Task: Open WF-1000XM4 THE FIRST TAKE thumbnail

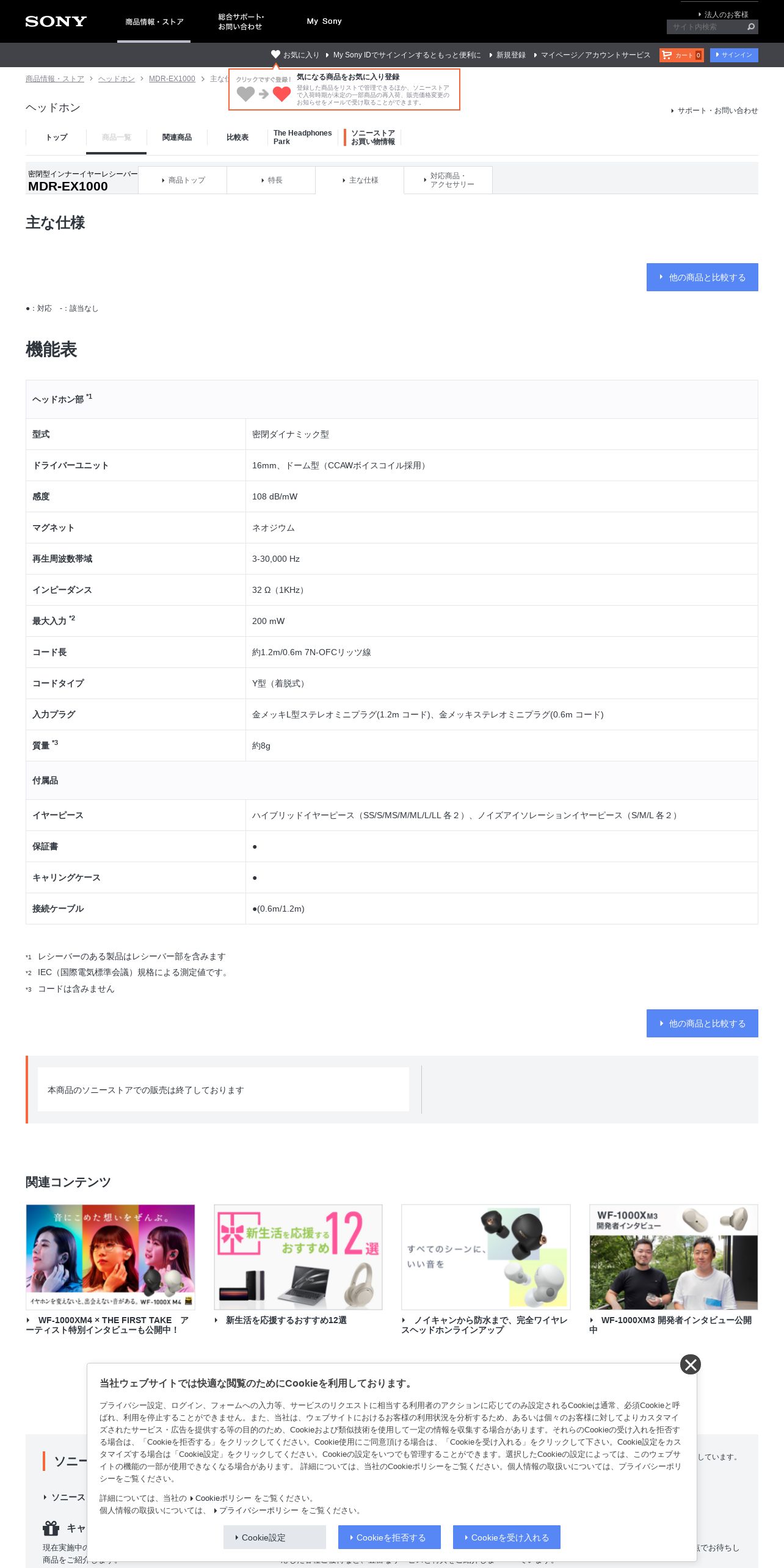Action: pyautogui.click(x=111, y=1257)
